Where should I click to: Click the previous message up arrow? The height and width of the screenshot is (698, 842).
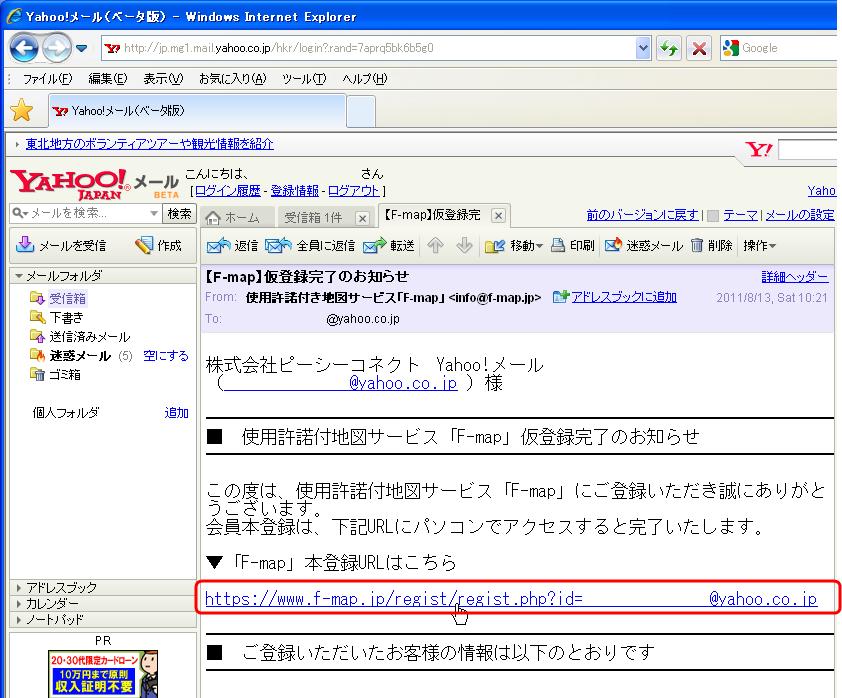[435, 245]
